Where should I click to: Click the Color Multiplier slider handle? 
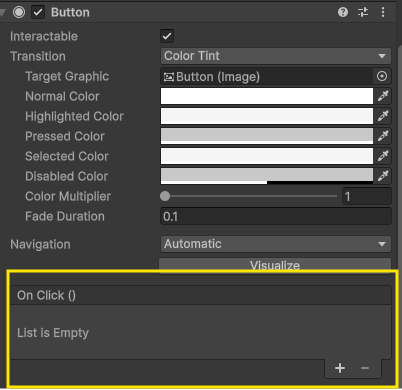[165, 196]
